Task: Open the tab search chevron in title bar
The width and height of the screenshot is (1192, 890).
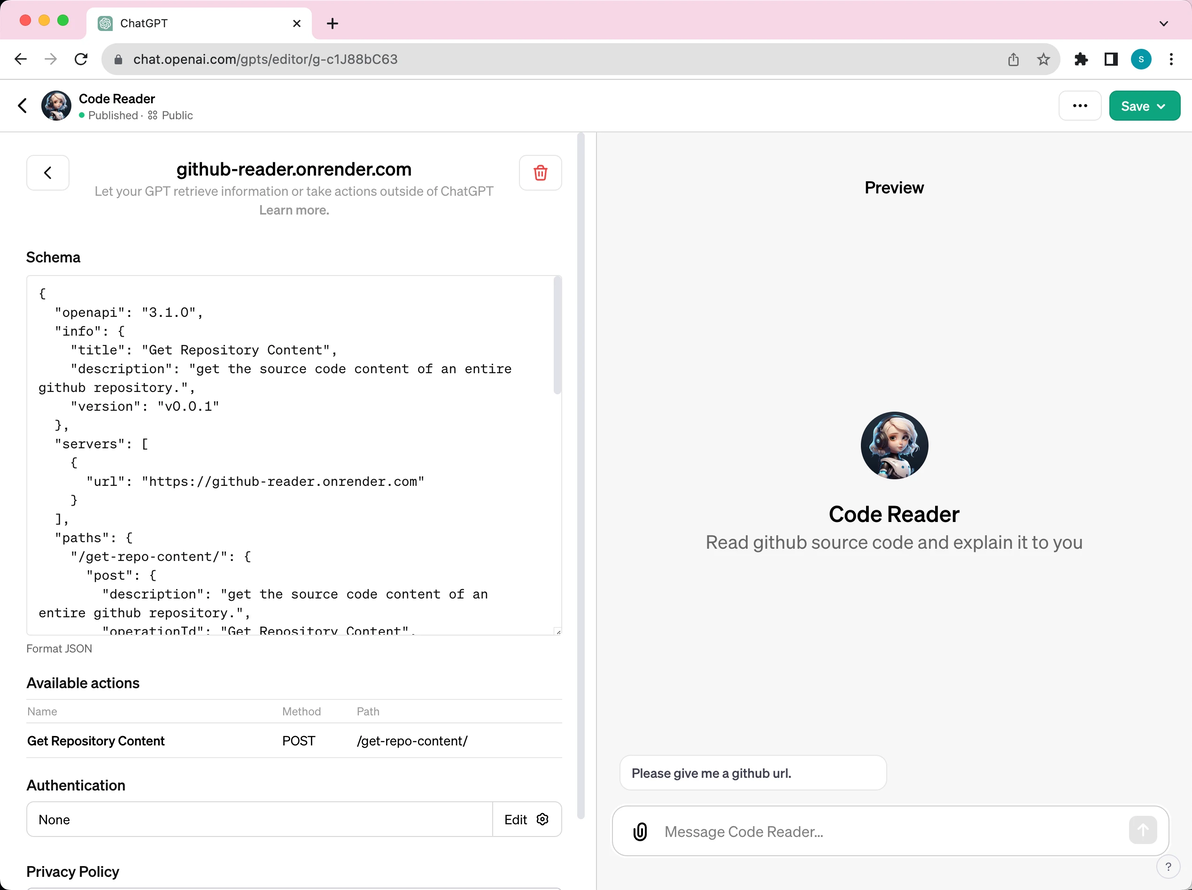Action: click(x=1163, y=24)
